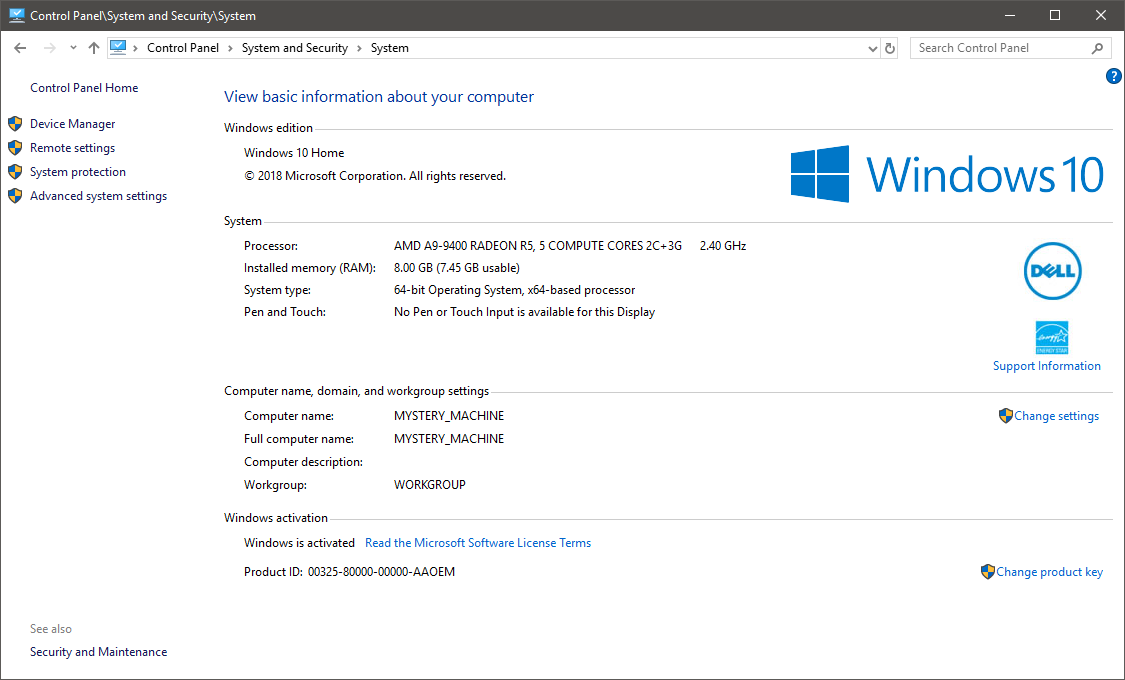The image size is (1125, 680).
Task: Open Support Information link
Action: [1046, 366]
